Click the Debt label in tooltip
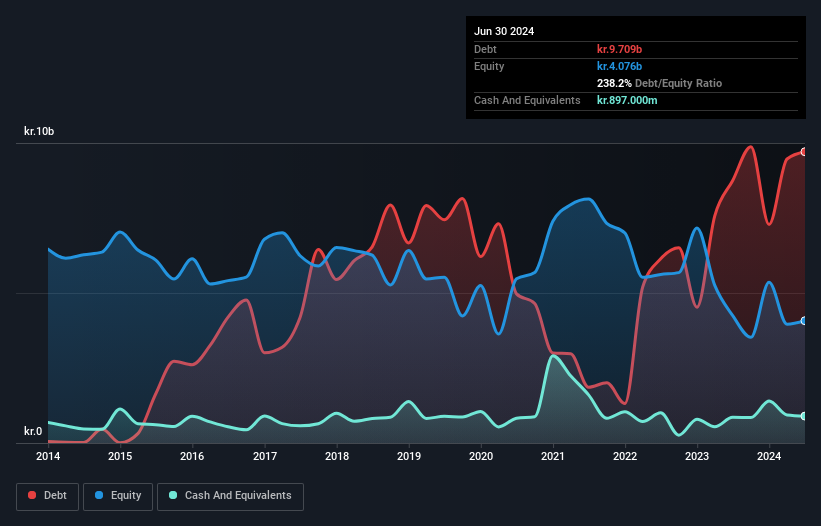This screenshot has height=526, width=821. (485, 49)
